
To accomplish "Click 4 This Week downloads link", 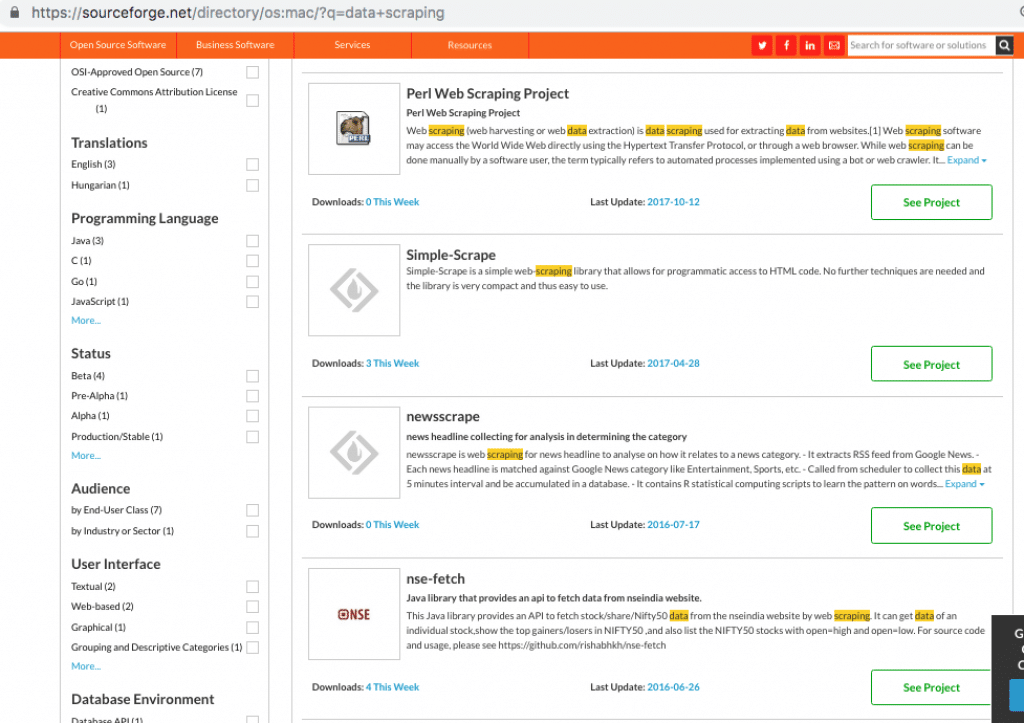I will coord(392,687).
